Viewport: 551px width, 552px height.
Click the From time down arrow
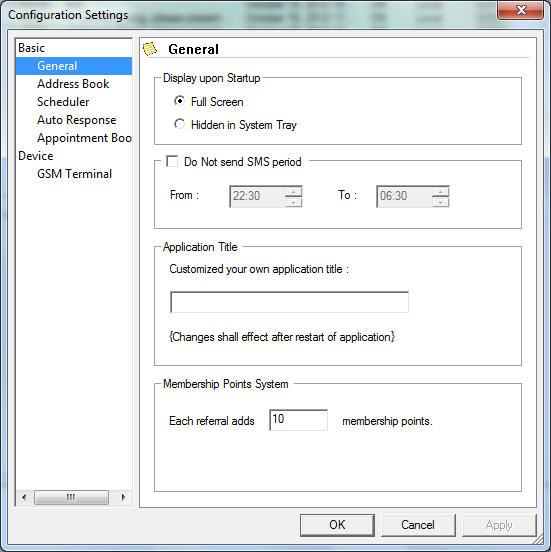(x=294, y=202)
